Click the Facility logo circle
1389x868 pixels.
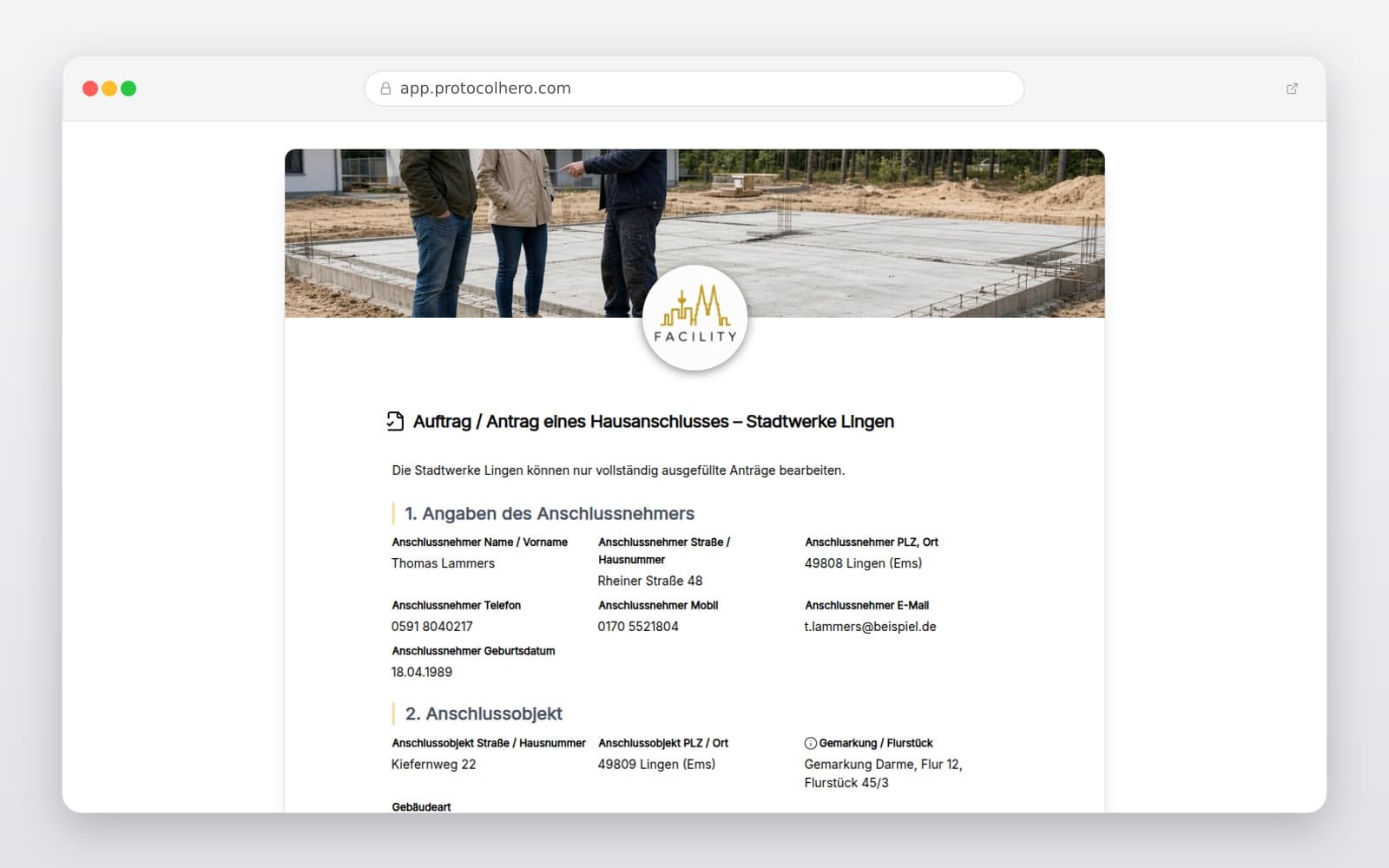[x=694, y=318]
